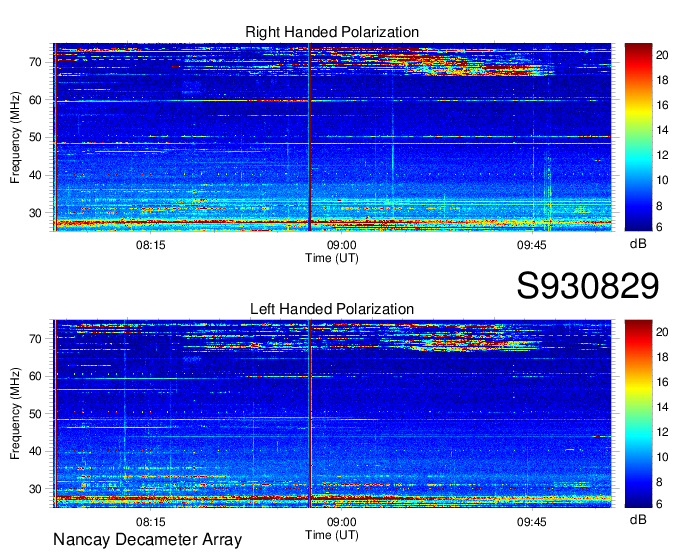This screenshot has height=552, width=680.
Task: Click the yellow region of bottom colorbar
Action: [x=638, y=389]
